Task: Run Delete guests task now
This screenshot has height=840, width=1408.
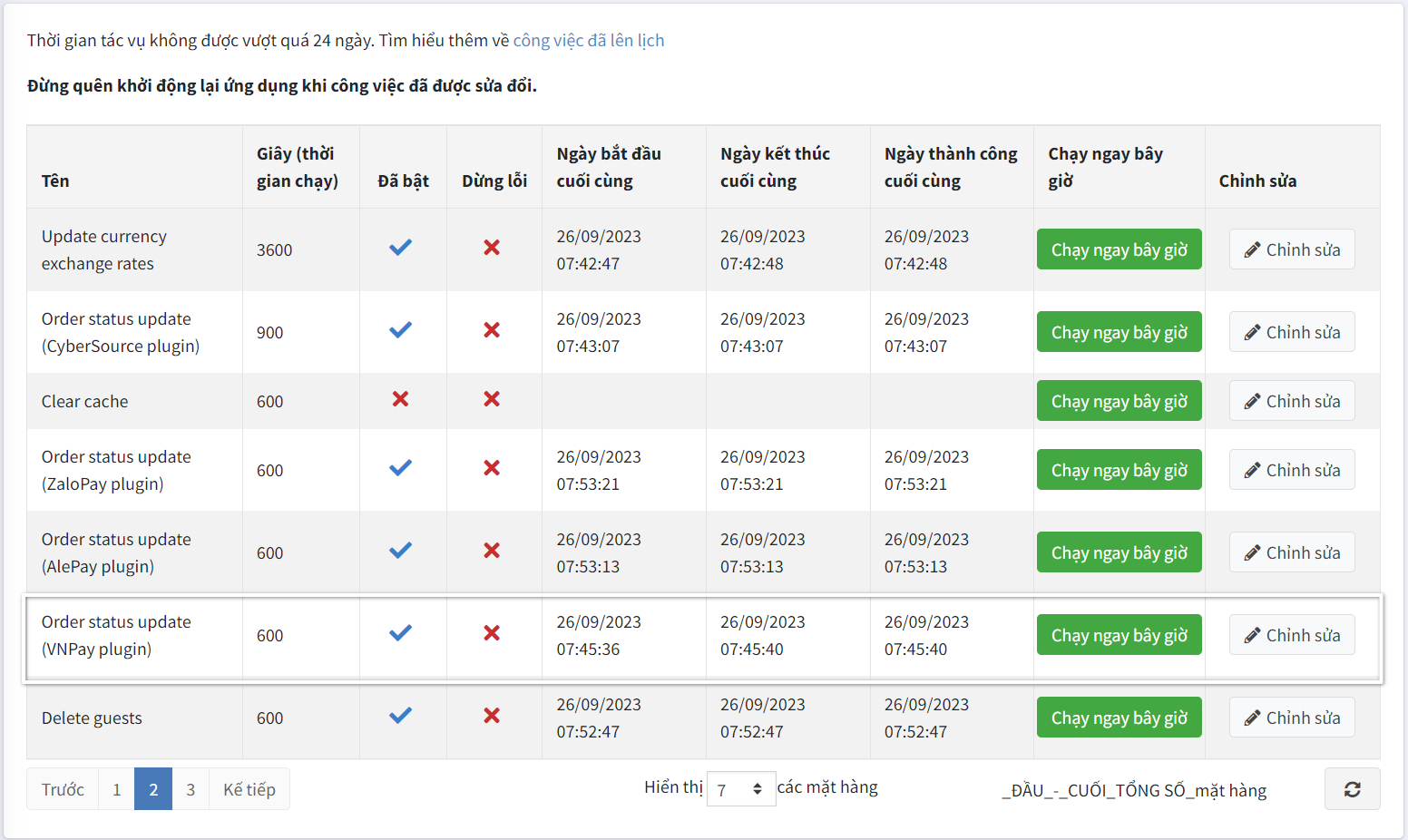Action: 1119,718
